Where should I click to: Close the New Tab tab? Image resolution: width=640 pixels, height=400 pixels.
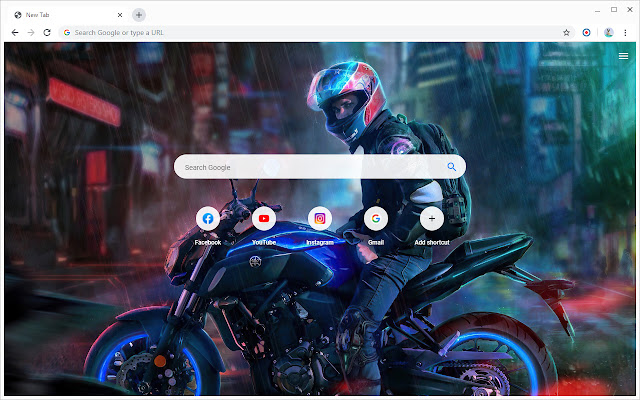point(120,15)
